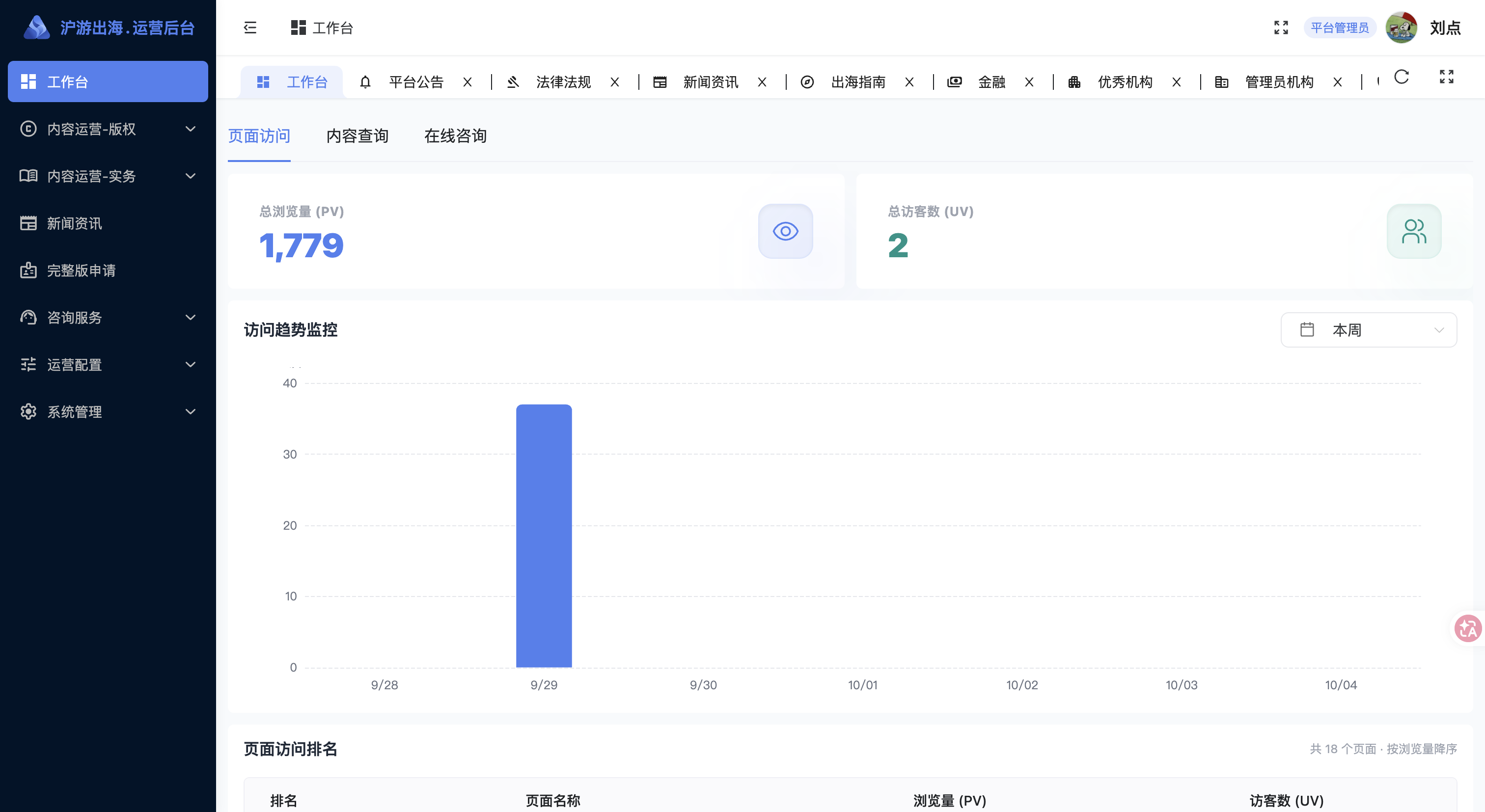The height and width of the screenshot is (812, 1485).
Task: Expand the 内容运营-版权 sidebar menu
Action: coord(108,129)
